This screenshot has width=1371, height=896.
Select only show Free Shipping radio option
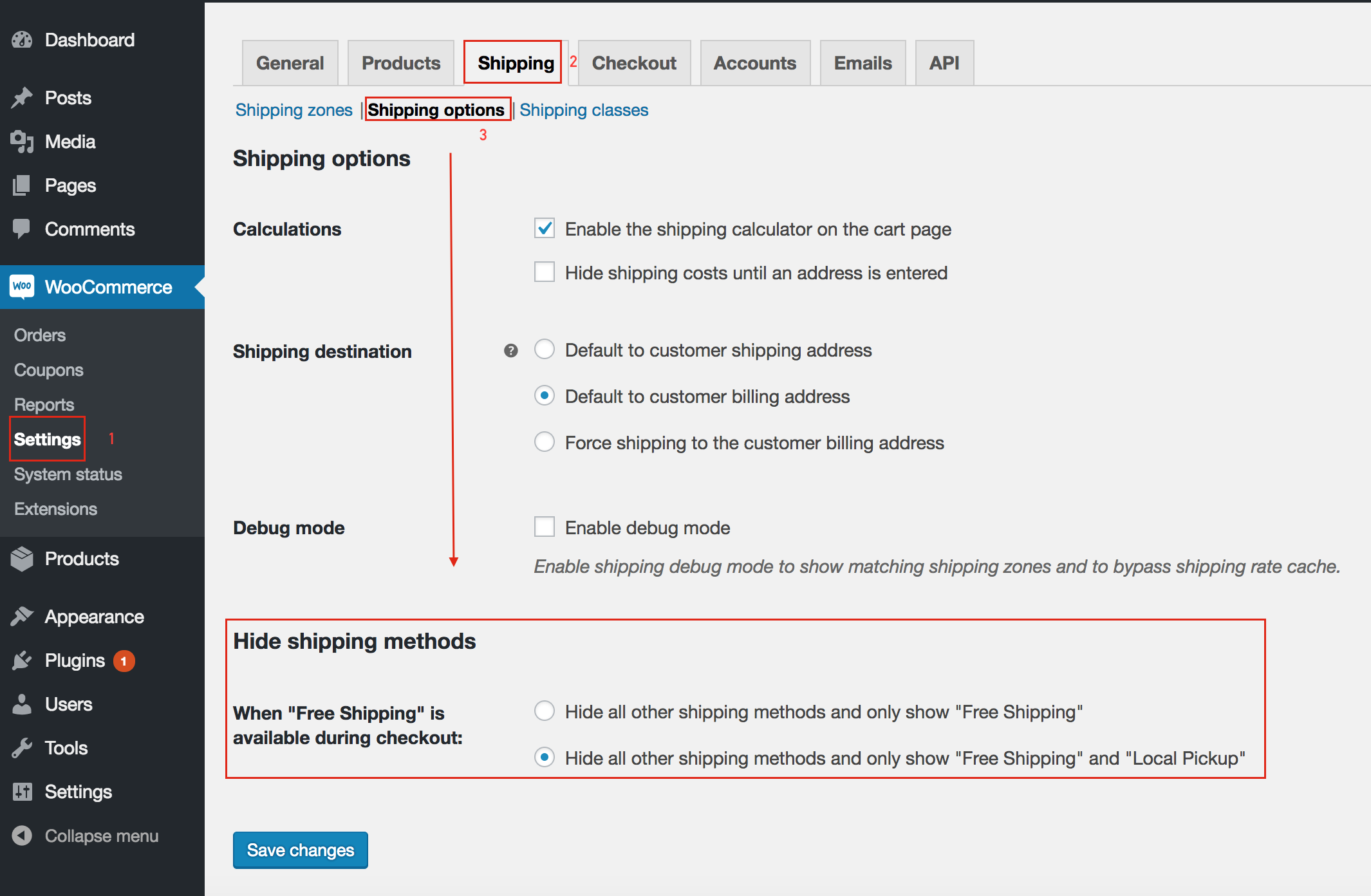[545, 711]
